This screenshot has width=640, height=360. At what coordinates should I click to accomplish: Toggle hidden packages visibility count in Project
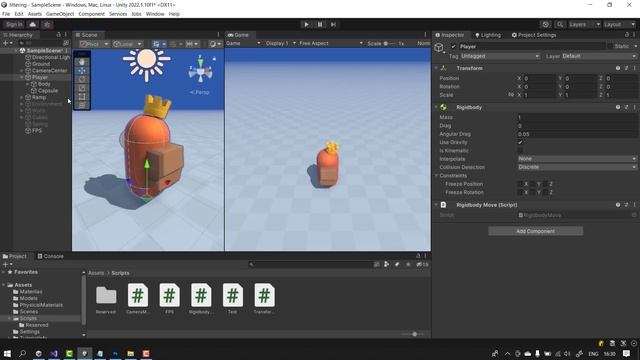point(422,264)
